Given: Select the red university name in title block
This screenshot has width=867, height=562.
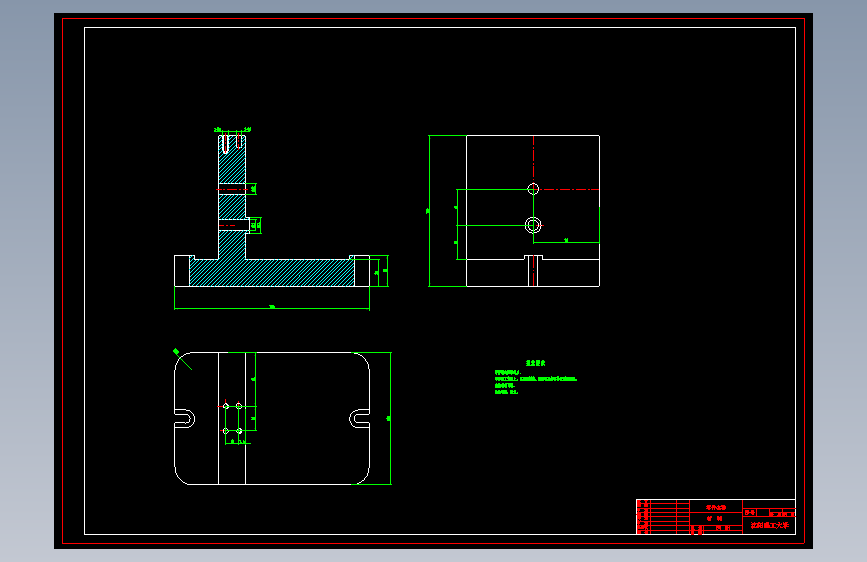Looking at the screenshot, I should [x=769, y=525].
